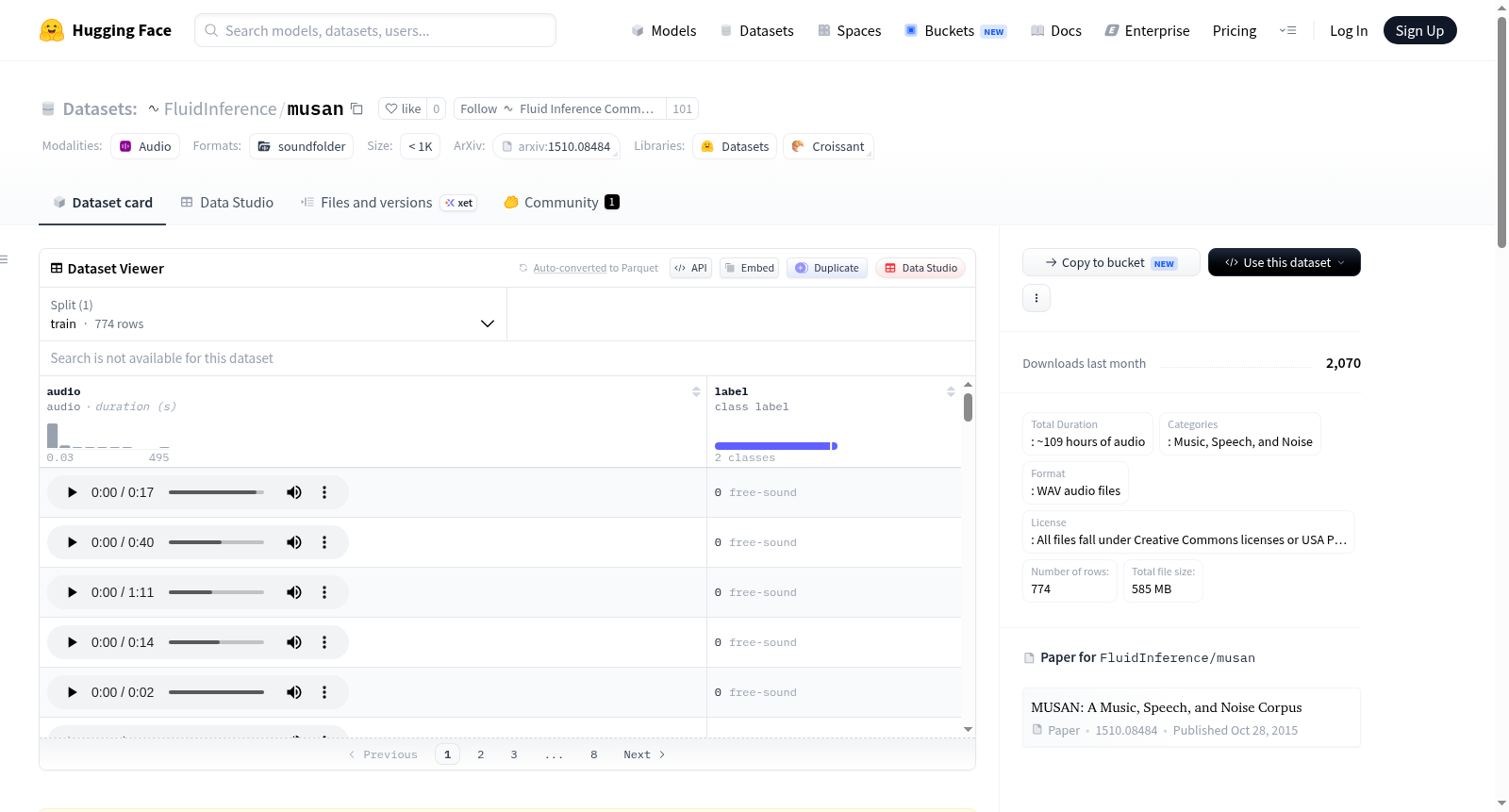Open the Croissant library tag

pos(828,146)
